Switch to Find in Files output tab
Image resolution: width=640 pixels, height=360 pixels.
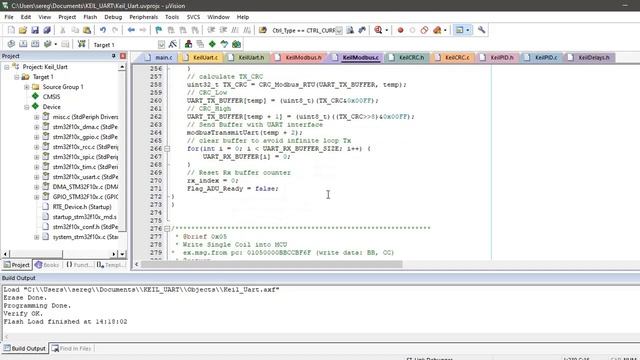pos(72,349)
